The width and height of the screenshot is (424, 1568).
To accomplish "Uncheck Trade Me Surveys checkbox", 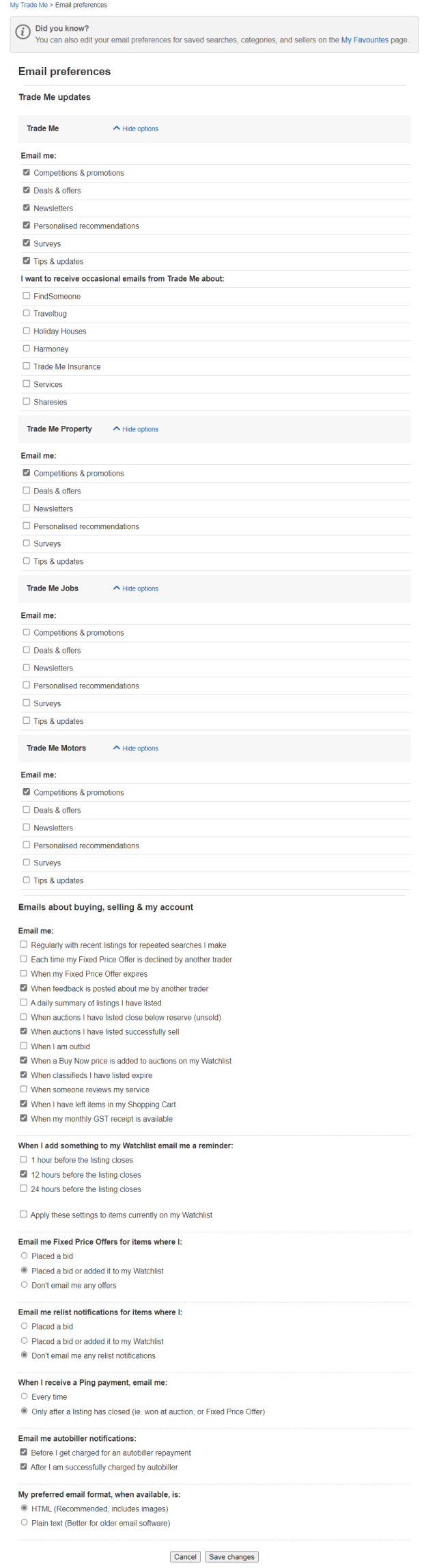I will pos(27,243).
